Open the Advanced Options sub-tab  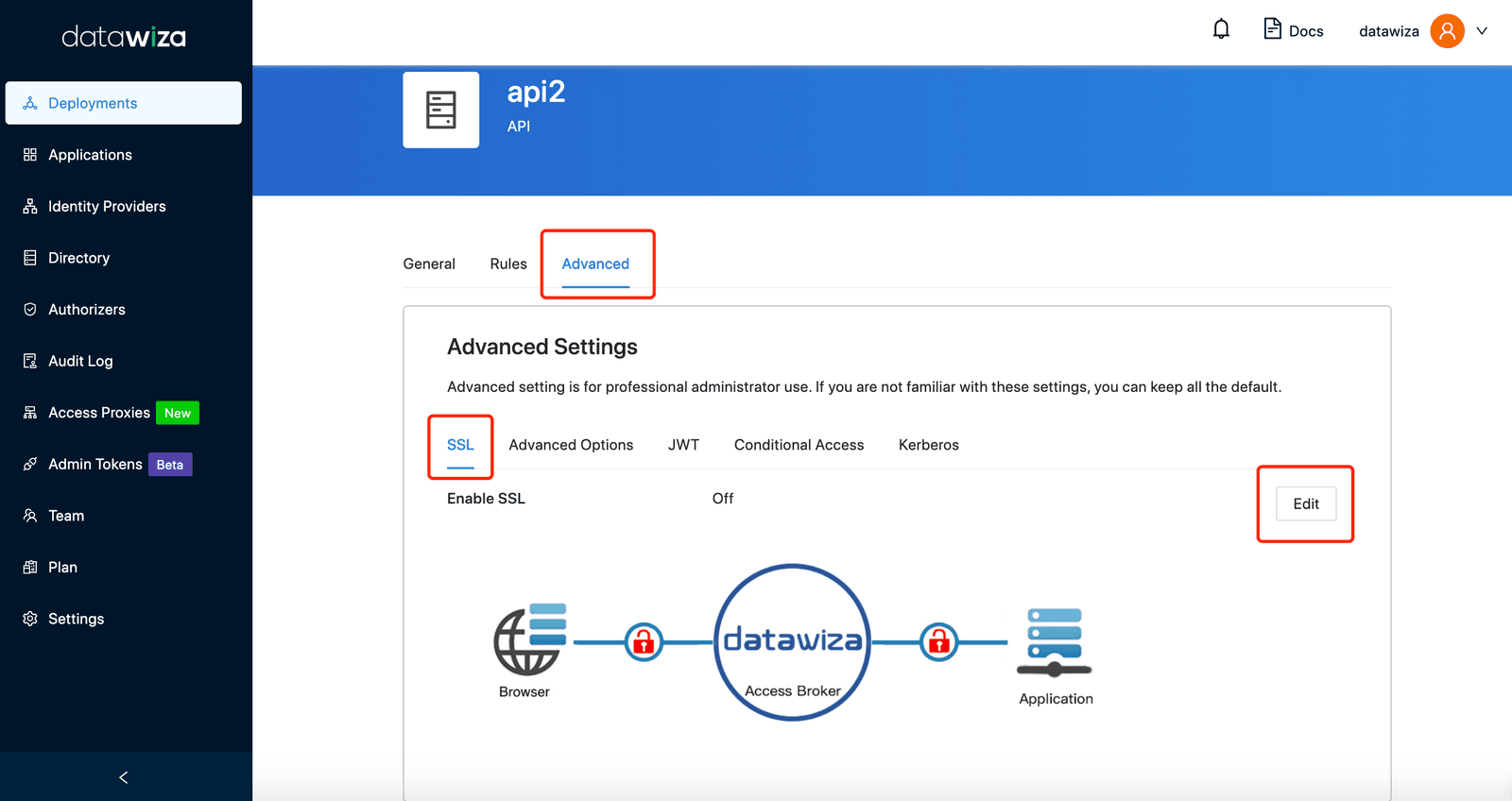point(571,445)
